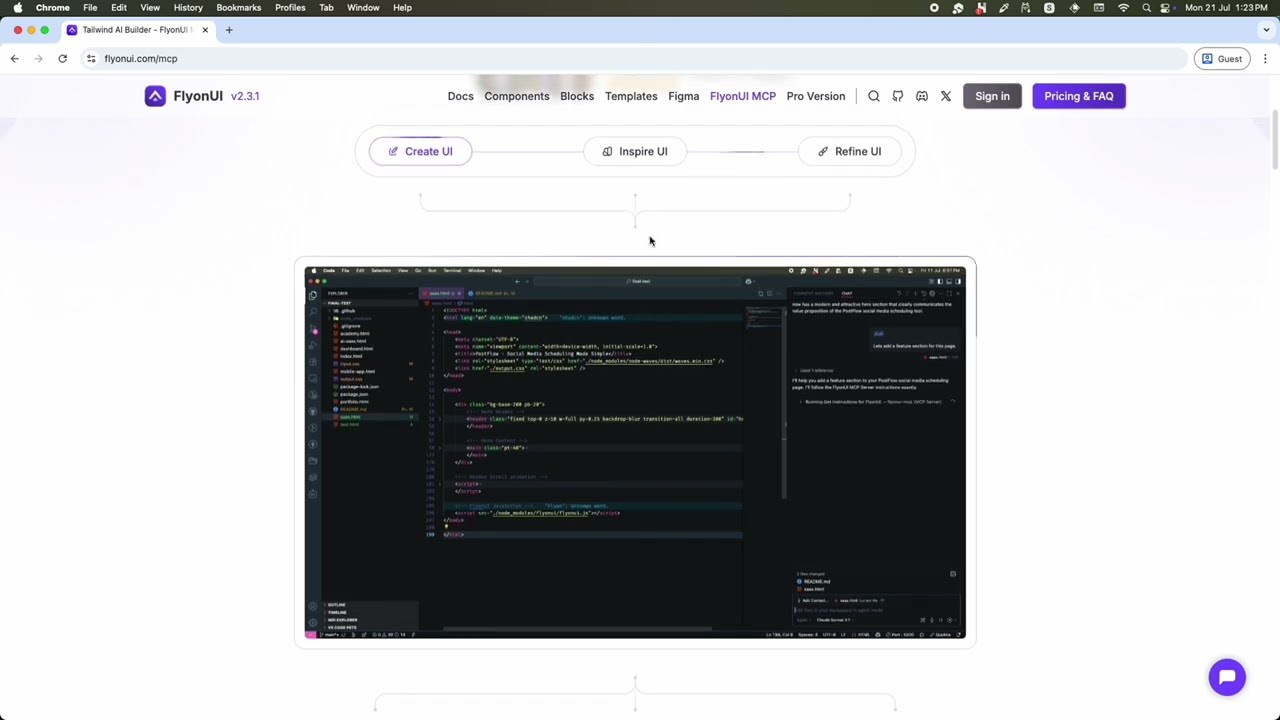Viewport: 1280px width, 720px height.
Task: Open the chat support bubble
Action: (1227, 677)
